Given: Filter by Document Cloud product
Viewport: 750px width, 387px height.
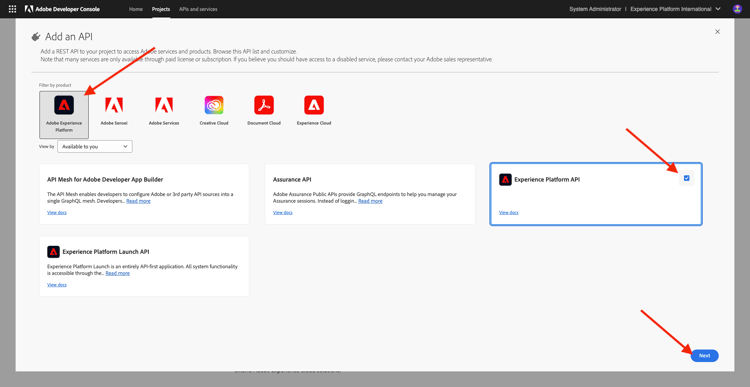Looking at the screenshot, I should point(264,111).
